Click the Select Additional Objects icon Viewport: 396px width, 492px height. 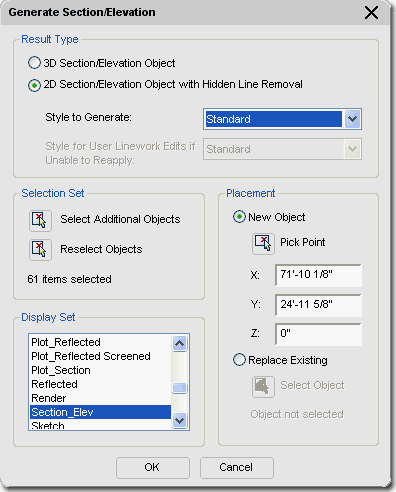[x=40, y=221]
